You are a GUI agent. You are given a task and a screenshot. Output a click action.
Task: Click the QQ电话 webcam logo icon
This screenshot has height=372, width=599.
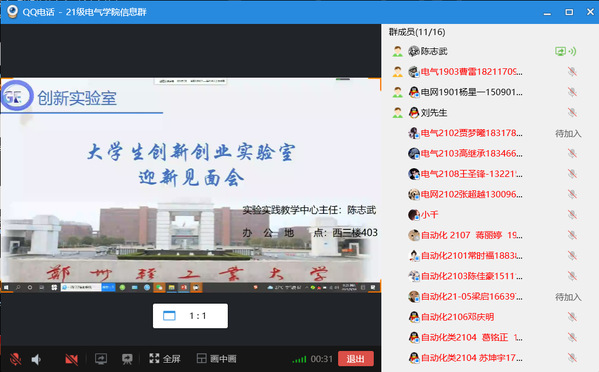pos(13,11)
